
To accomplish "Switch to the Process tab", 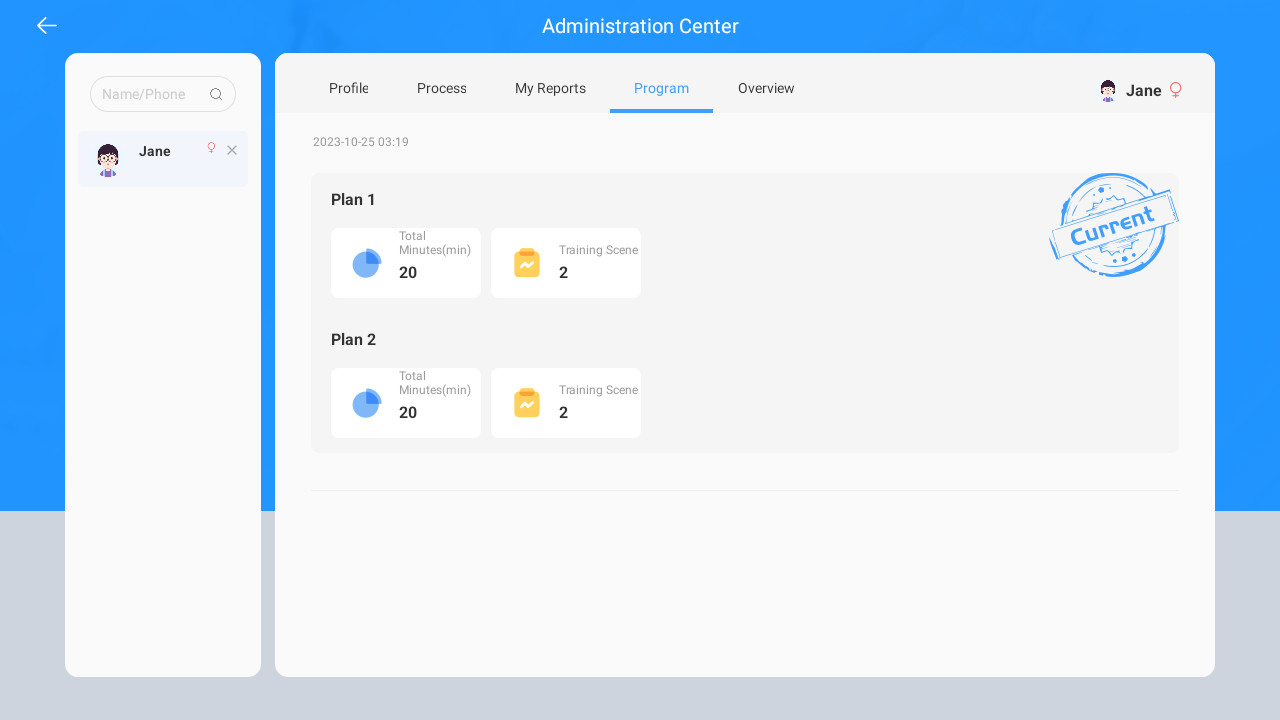I will (x=442, y=88).
